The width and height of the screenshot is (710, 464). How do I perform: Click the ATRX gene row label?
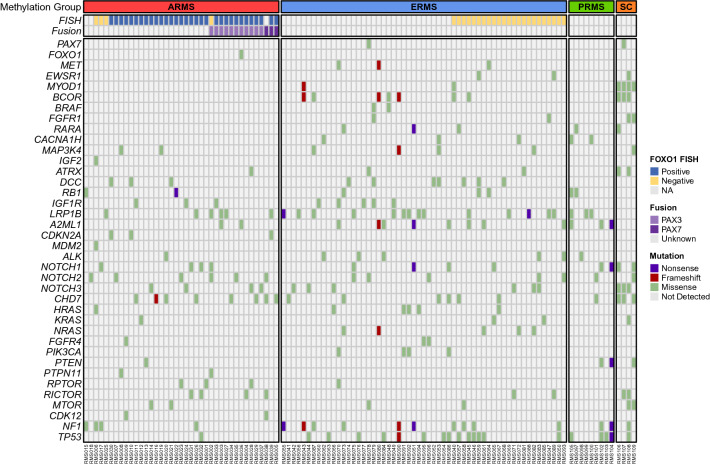click(68, 172)
